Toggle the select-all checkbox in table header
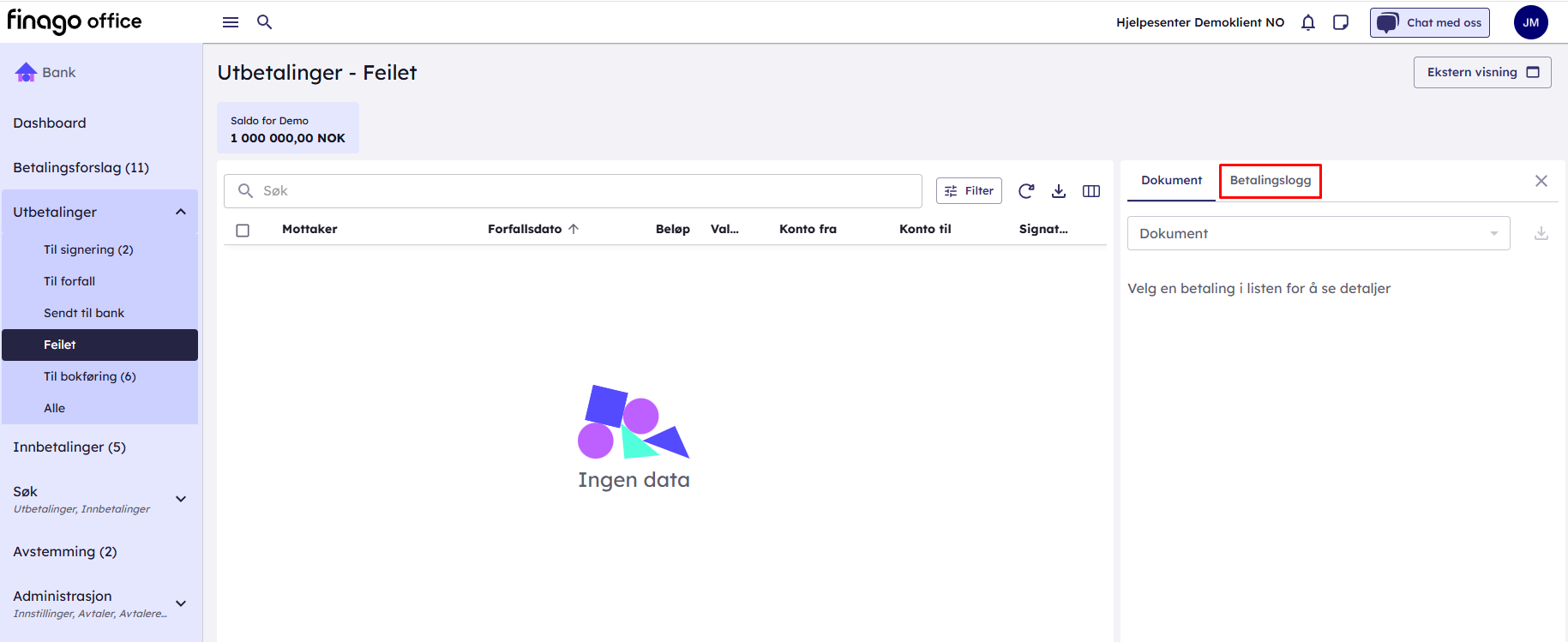1568x642 pixels. [243, 230]
